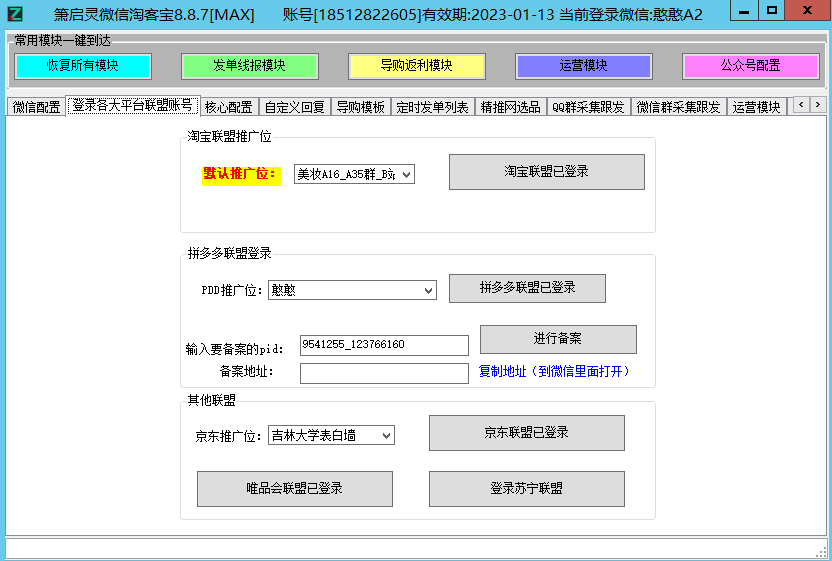The image size is (832, 561).
Task: Minimize the window
Action: click(x=744, y=11)
